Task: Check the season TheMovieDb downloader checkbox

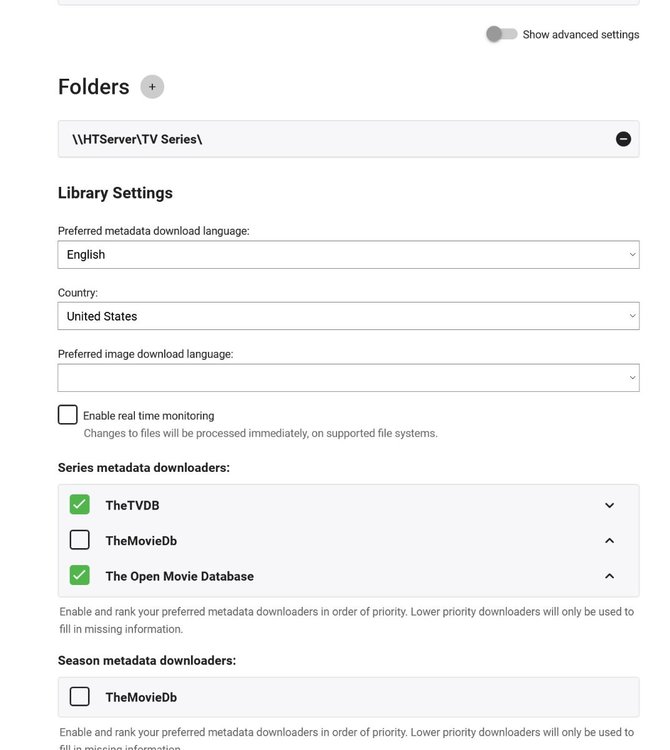Action: [x=80, y=696]
